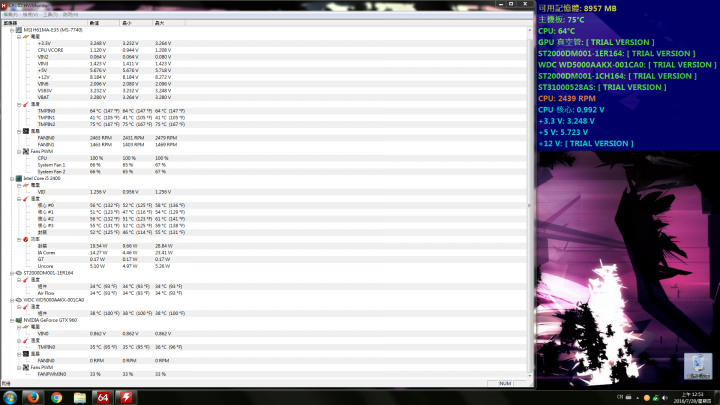Click the CH input language indicator
The height and width of the screenshot is (405, 720).
click(620, 397)
